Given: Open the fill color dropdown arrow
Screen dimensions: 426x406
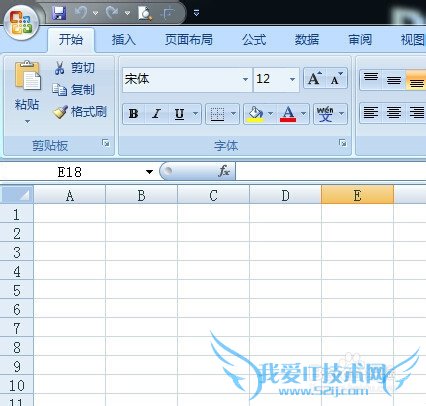Looking at the screenshot, I should tap(271, 114).
